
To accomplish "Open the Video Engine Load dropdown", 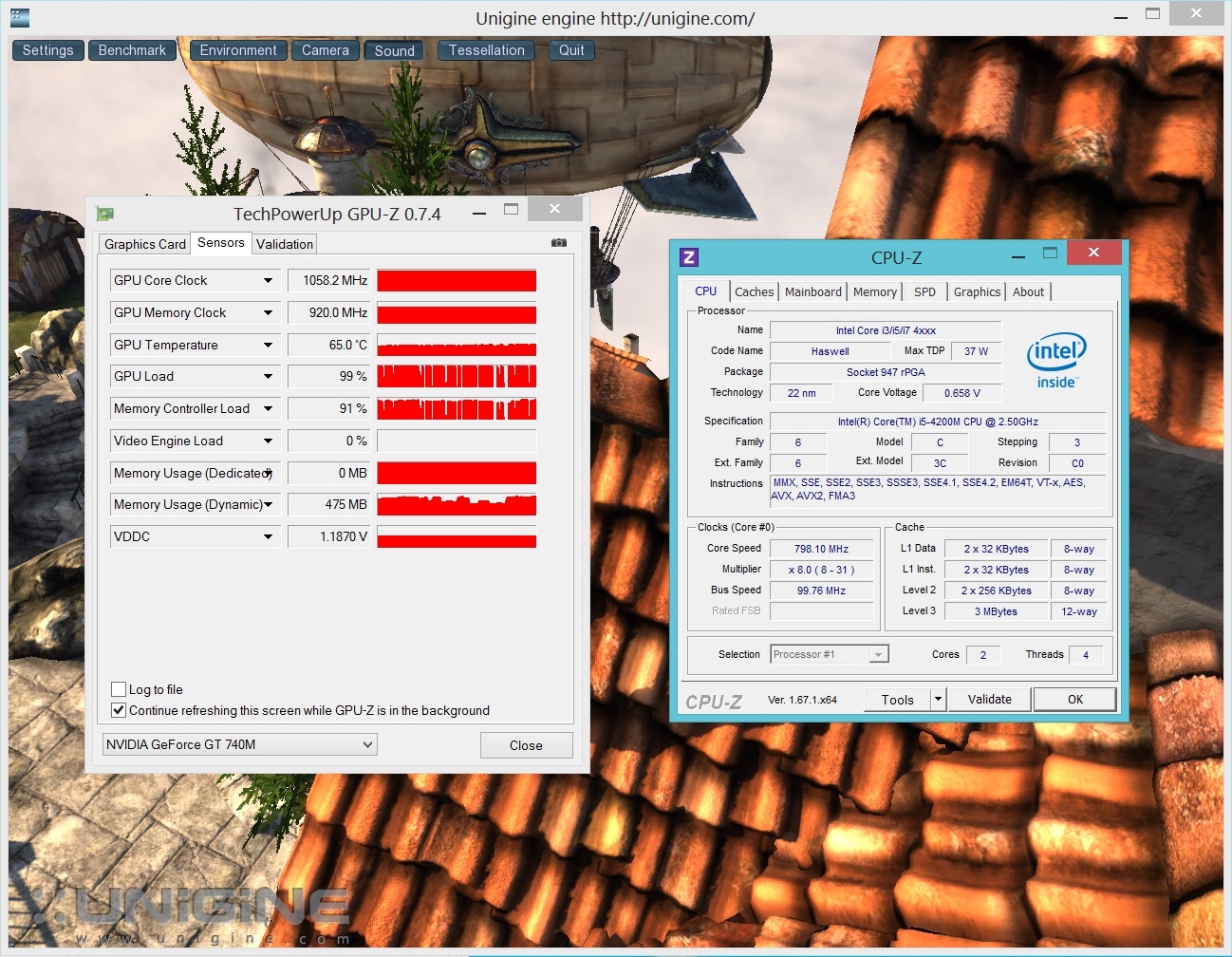I will 269,441.
